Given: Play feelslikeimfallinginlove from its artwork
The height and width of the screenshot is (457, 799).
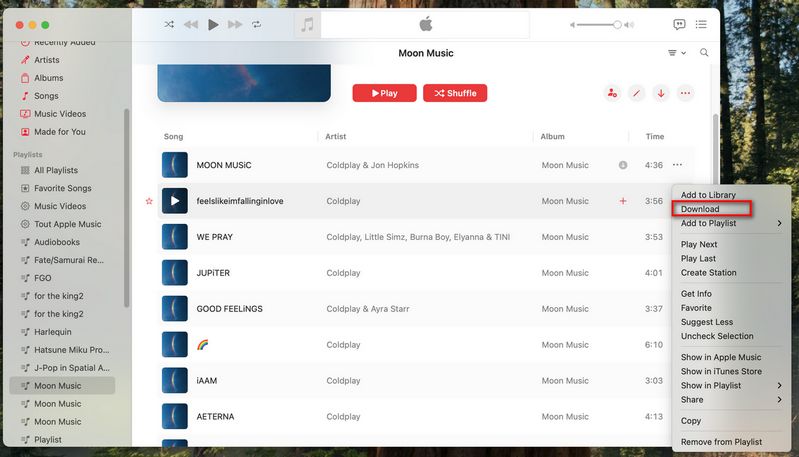Looking at the screenshot, I should (x=175, y=201).
